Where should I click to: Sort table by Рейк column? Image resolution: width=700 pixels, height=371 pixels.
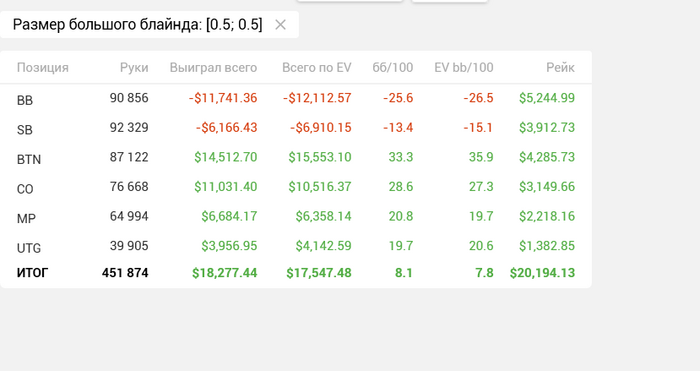(x=560, y=67)
